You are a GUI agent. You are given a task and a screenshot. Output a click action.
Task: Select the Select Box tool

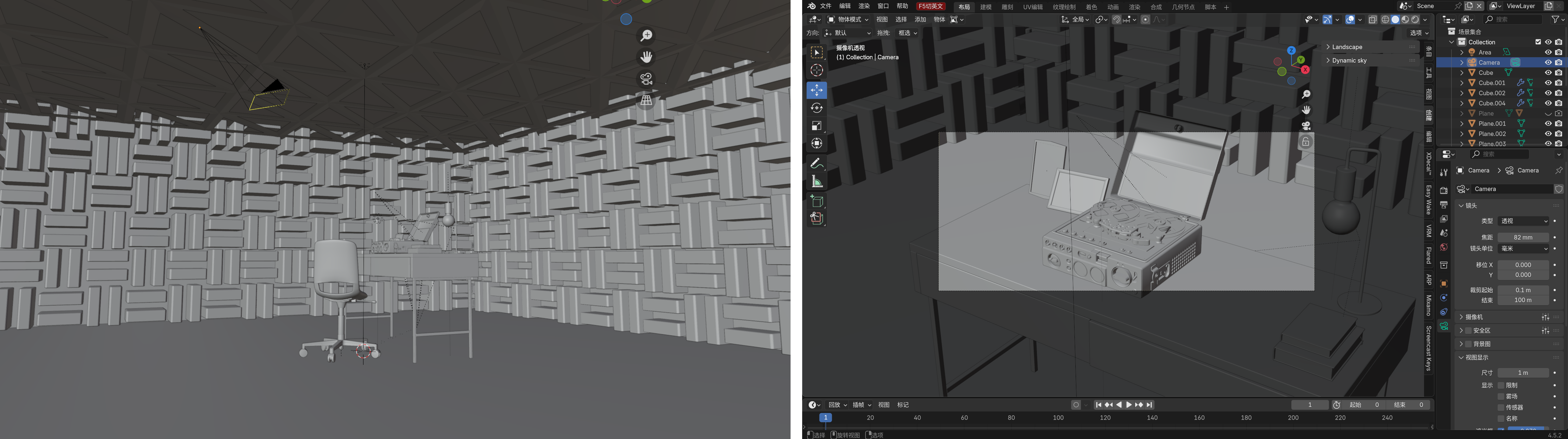(816, 52)
